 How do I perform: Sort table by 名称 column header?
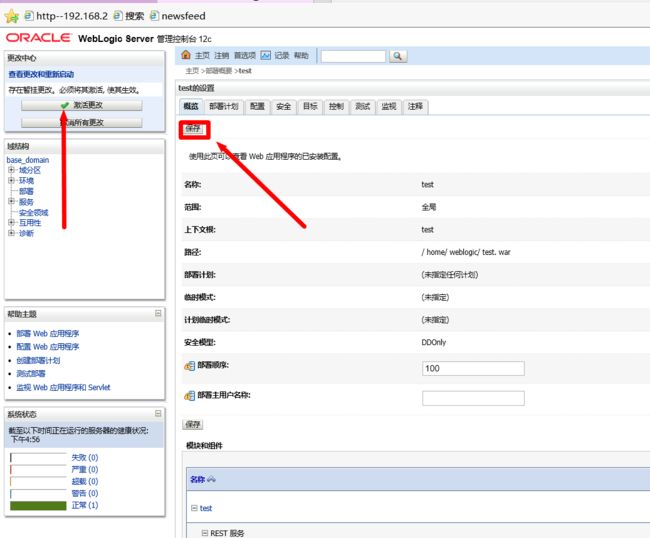click(197, 480)
